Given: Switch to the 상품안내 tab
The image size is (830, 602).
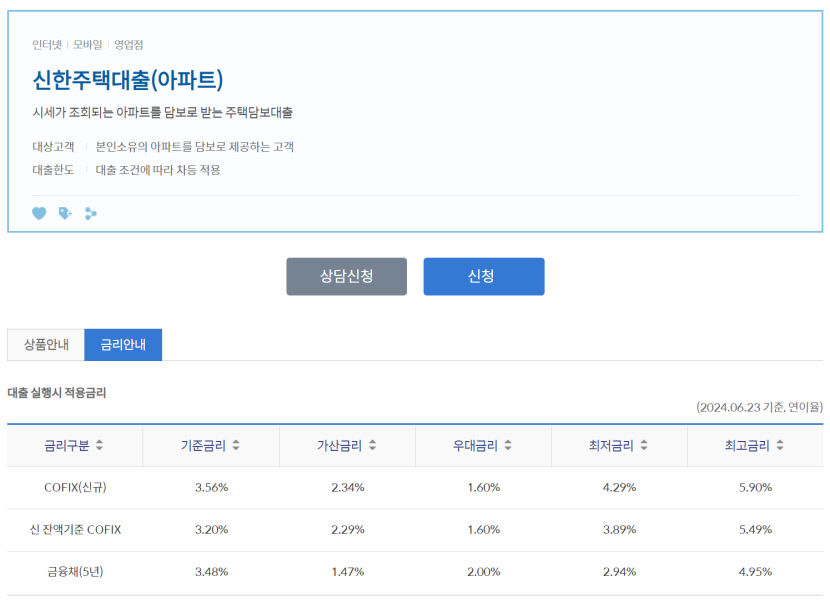Looking at the screenshot, I should (46, 345).
